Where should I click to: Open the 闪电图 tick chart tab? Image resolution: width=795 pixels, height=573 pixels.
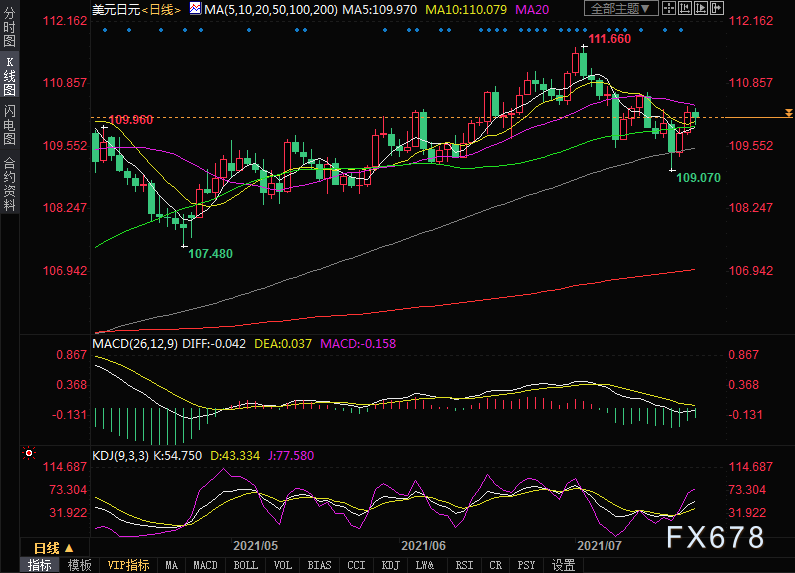[x=9, y=125]
